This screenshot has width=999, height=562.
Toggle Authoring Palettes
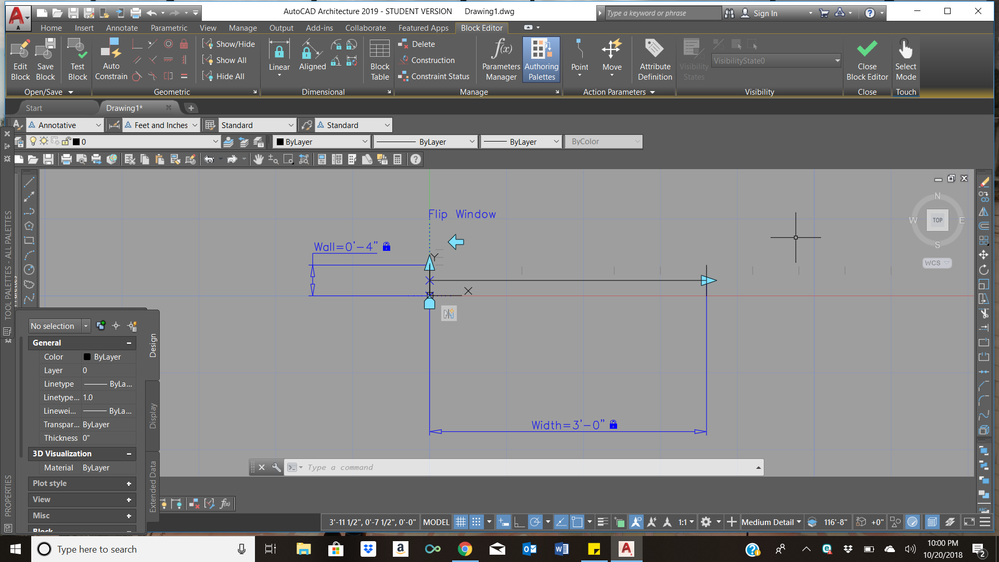[541, 60]
